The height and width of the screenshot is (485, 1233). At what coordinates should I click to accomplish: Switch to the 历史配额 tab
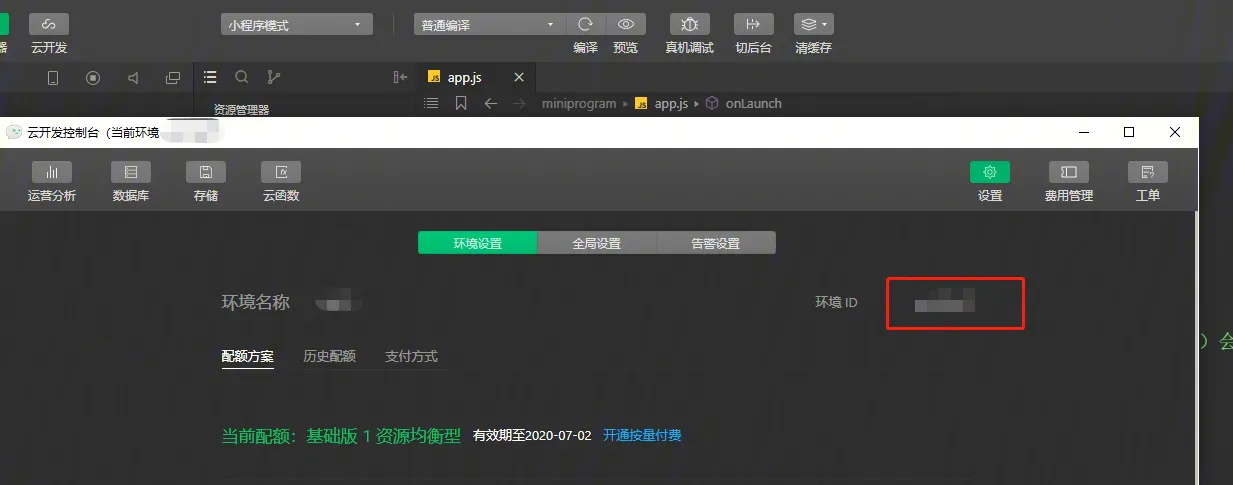329,357
